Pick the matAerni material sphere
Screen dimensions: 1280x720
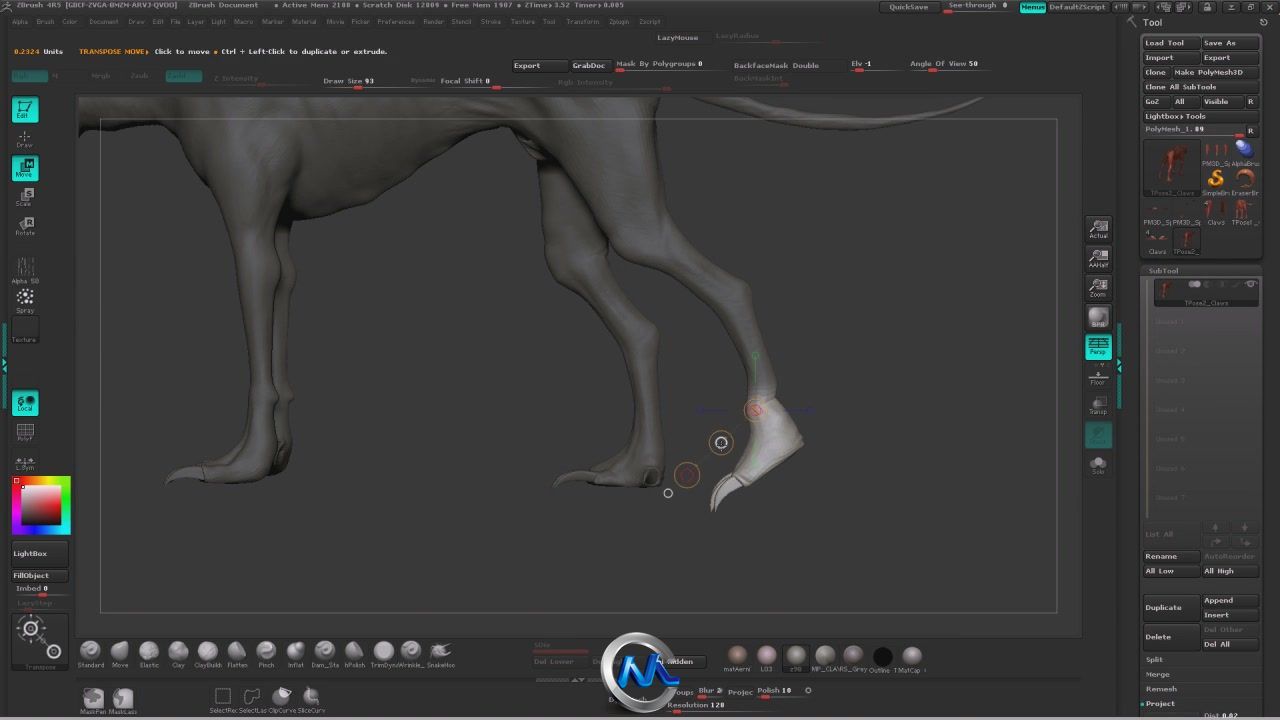click(737, 658)
